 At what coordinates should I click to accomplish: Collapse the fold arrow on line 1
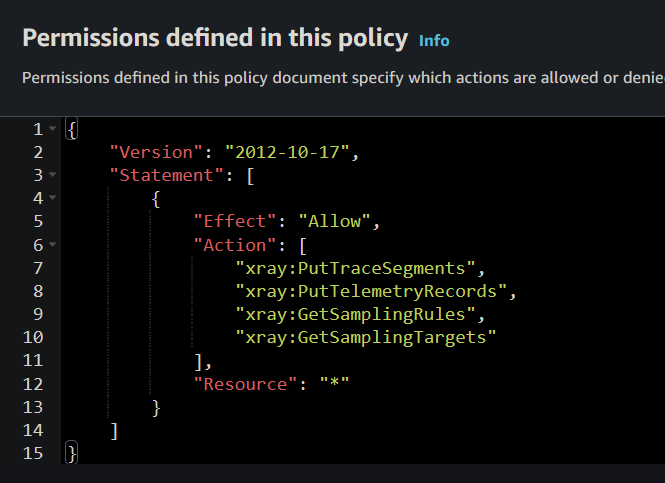pos(52,130)
